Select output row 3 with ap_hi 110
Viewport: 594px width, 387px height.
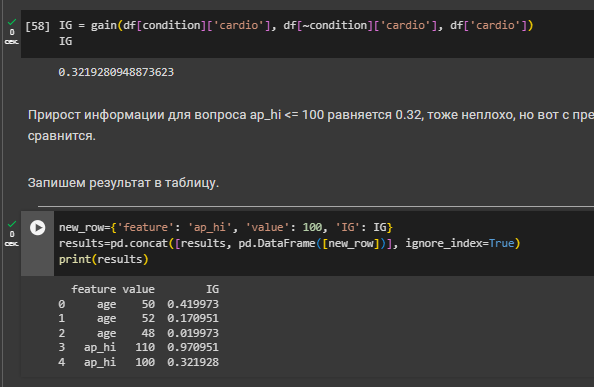click(x=139, y=347)
